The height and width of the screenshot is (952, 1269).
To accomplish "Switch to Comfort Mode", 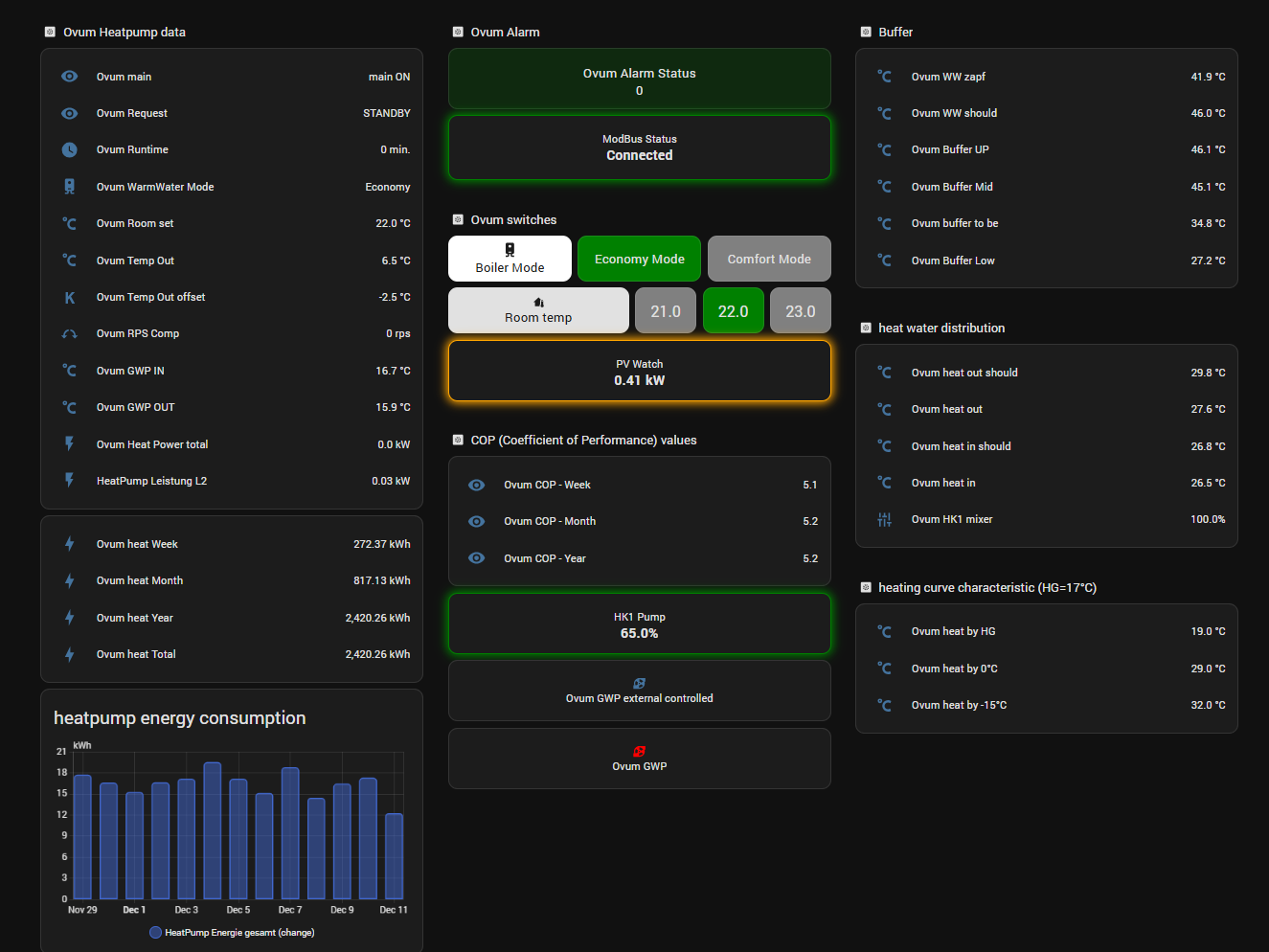I will click(x=769, y=259).
